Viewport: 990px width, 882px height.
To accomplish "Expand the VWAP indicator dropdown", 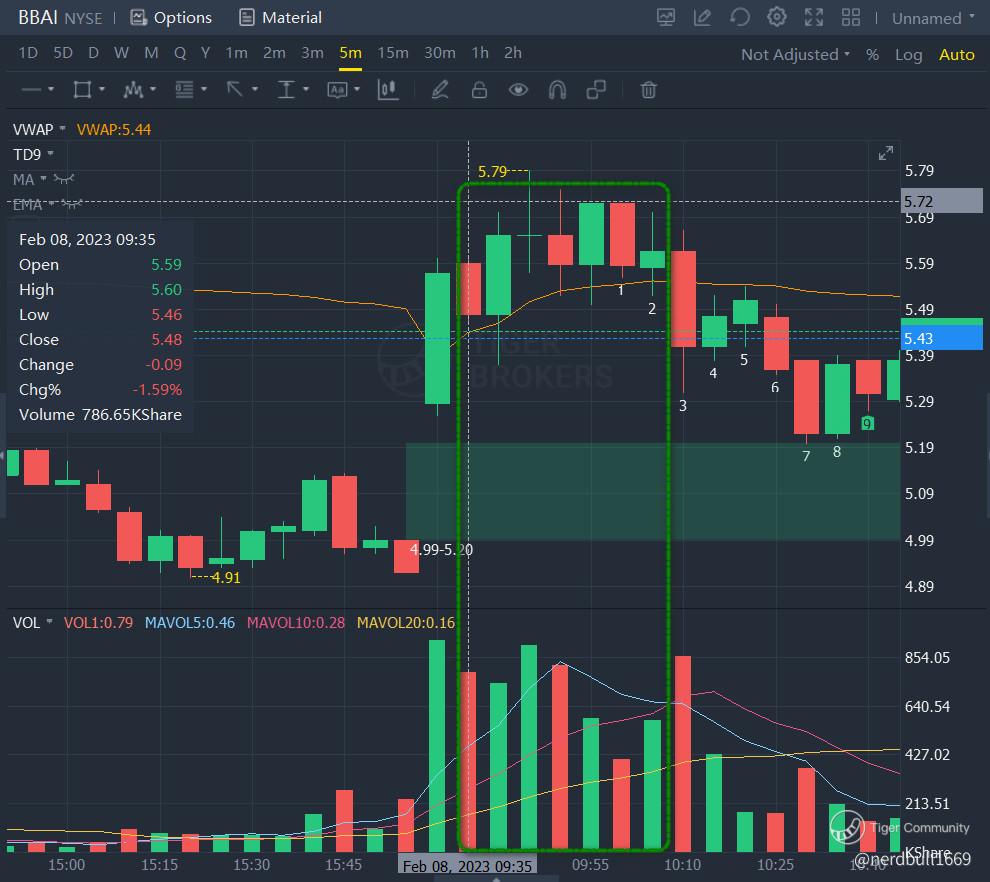I will (63, 129).
